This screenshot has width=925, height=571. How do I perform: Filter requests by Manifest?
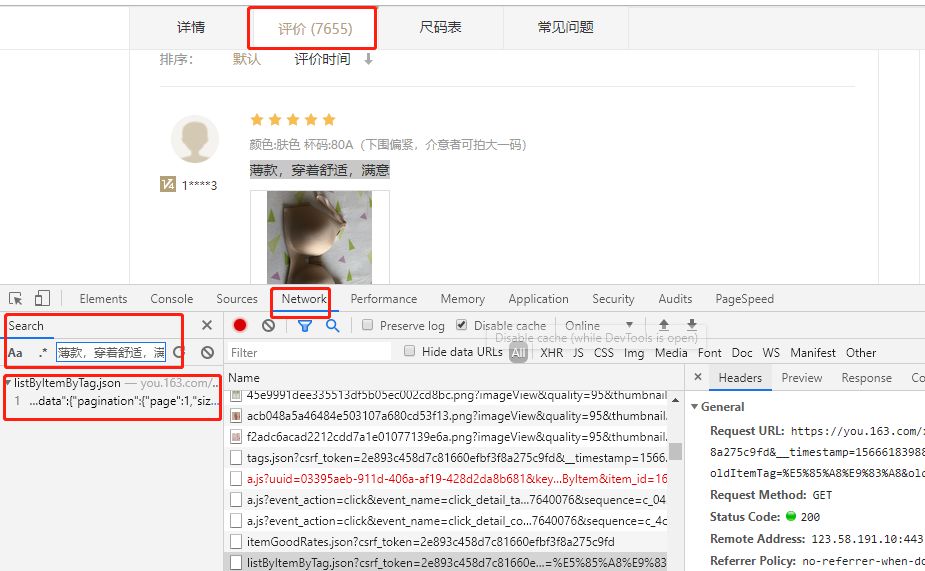coord(813,353)
